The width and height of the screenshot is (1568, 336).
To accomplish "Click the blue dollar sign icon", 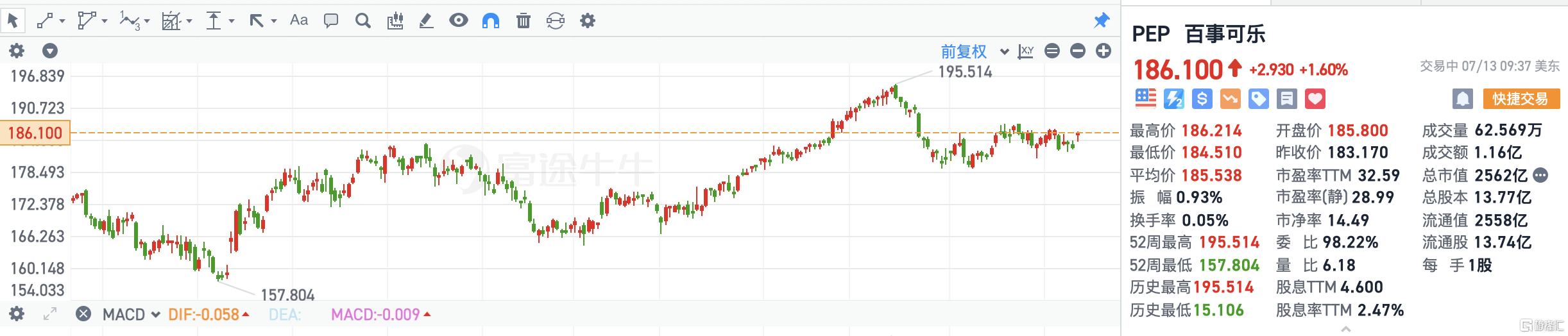I will [x=1202, y=99].
